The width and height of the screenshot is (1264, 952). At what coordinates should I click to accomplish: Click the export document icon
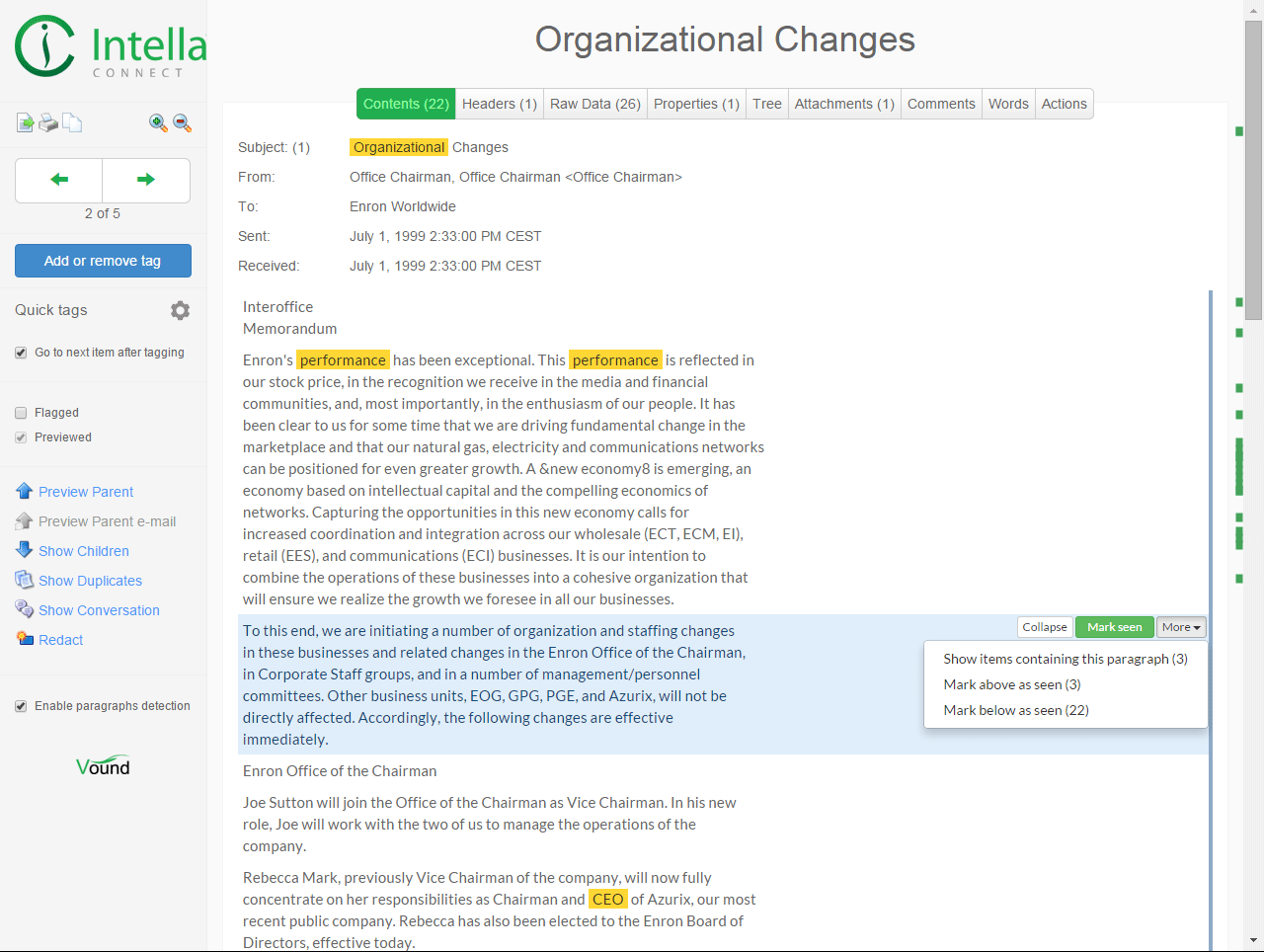coord(25,123)
